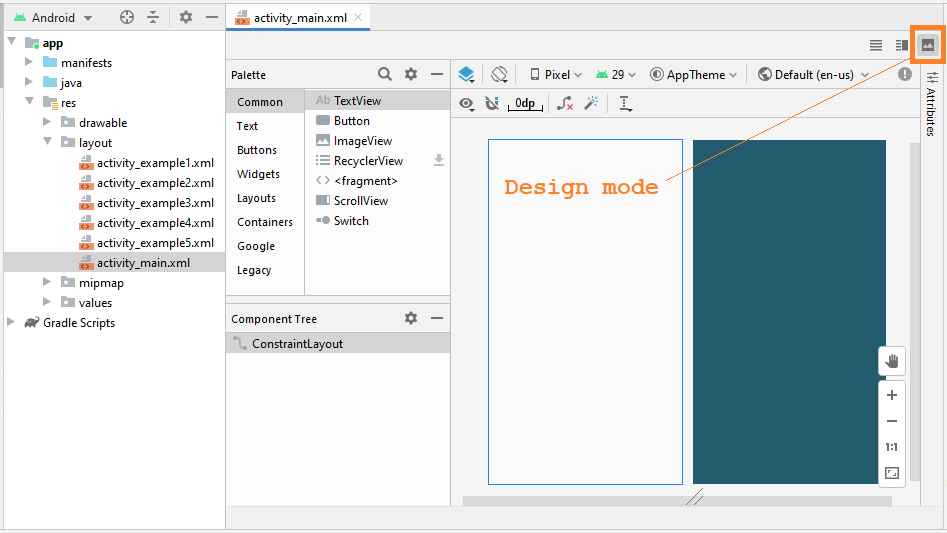
Task: Zoom out the design surface
Action: click(x=891, y=421)
